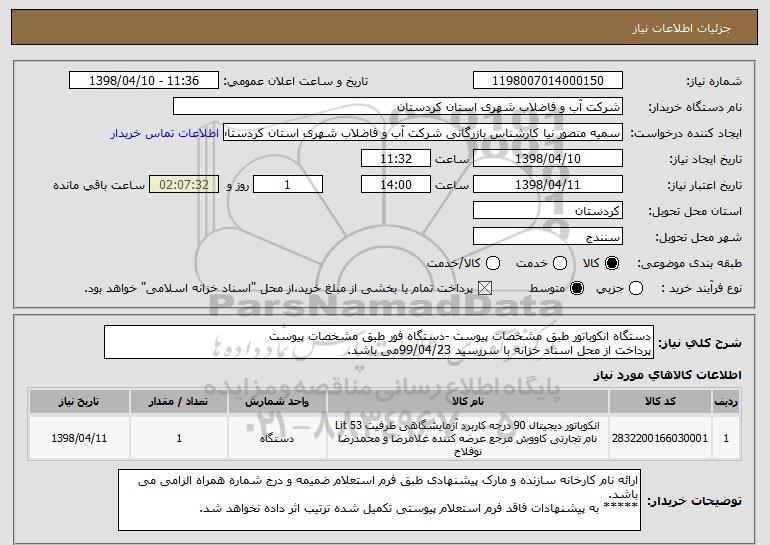The image size is (770, 545).
Task: Toggle the Islamic treasury payment checkbox
Action: pos(485,288)
